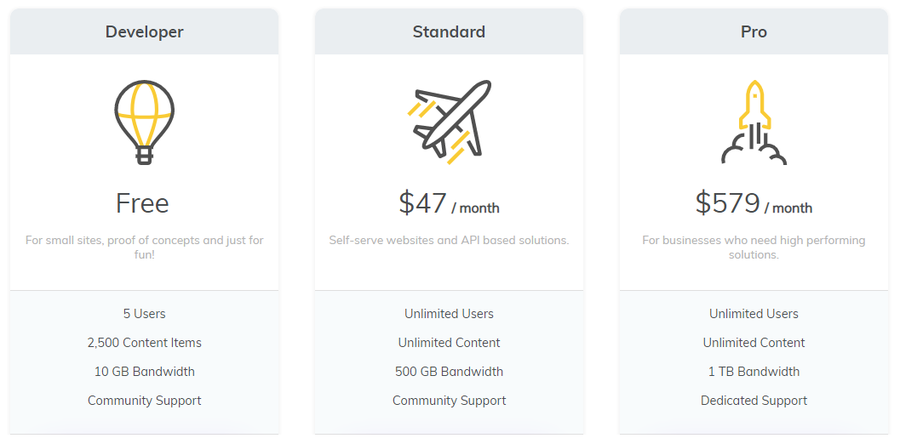Click 10 GB Bandwidth feature
The width and height of the screenshot is (900, 444).
(x=144, y=372)
